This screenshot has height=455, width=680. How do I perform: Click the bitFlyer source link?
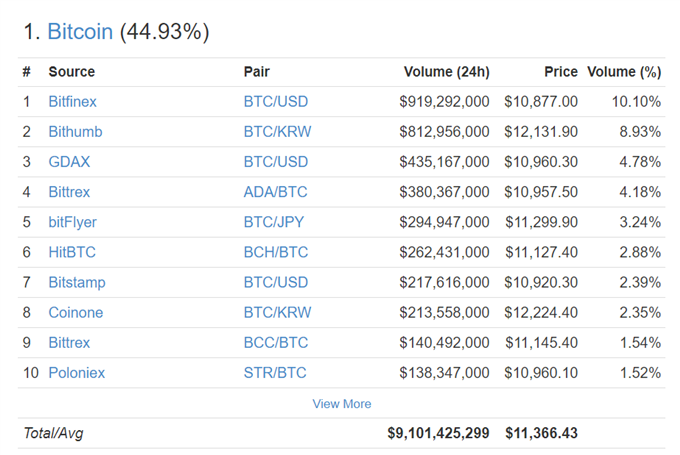tap(72, 222)
